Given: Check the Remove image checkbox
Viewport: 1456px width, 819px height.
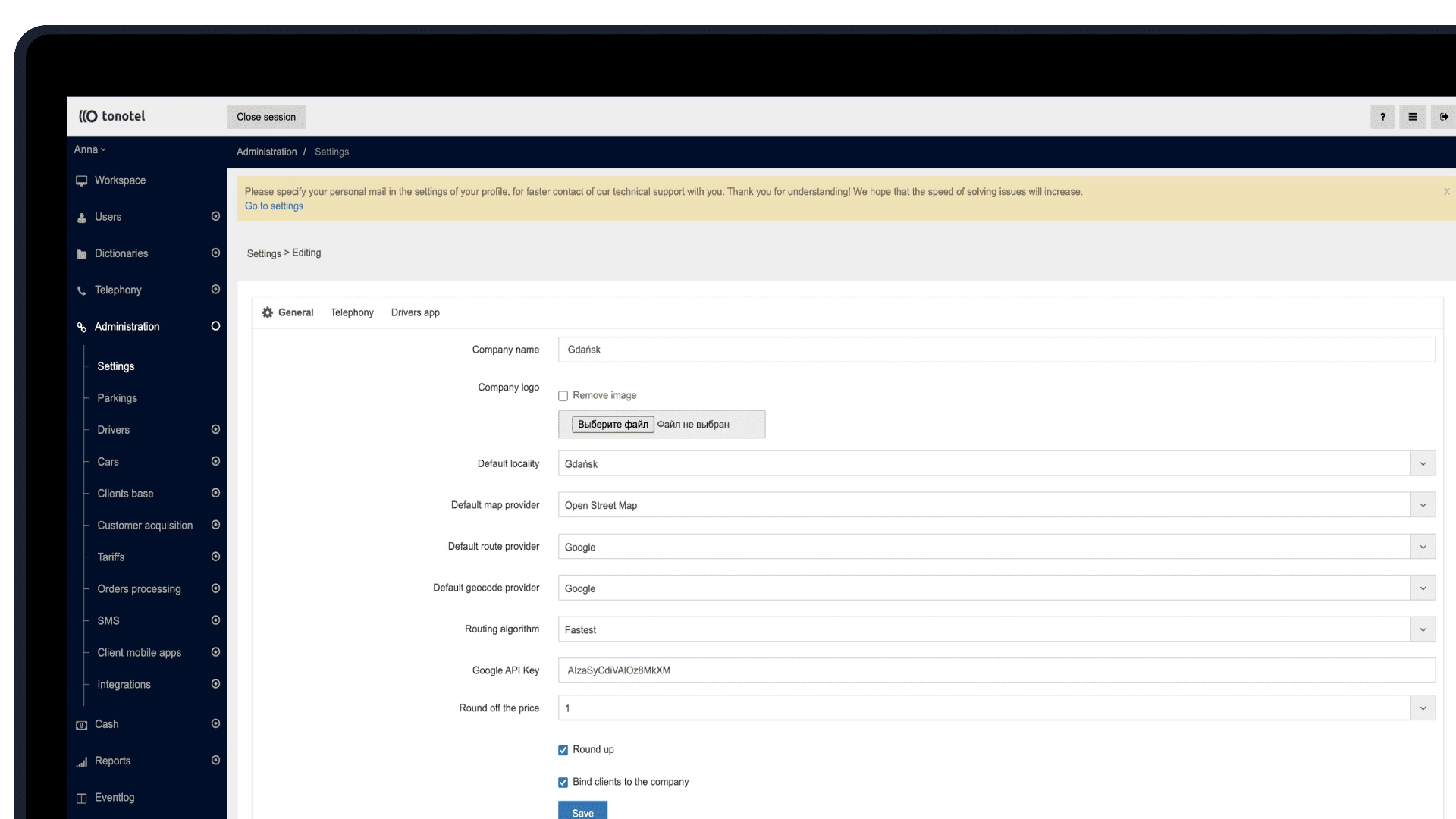Looking at the screenshot, I should tap(563, 396).
